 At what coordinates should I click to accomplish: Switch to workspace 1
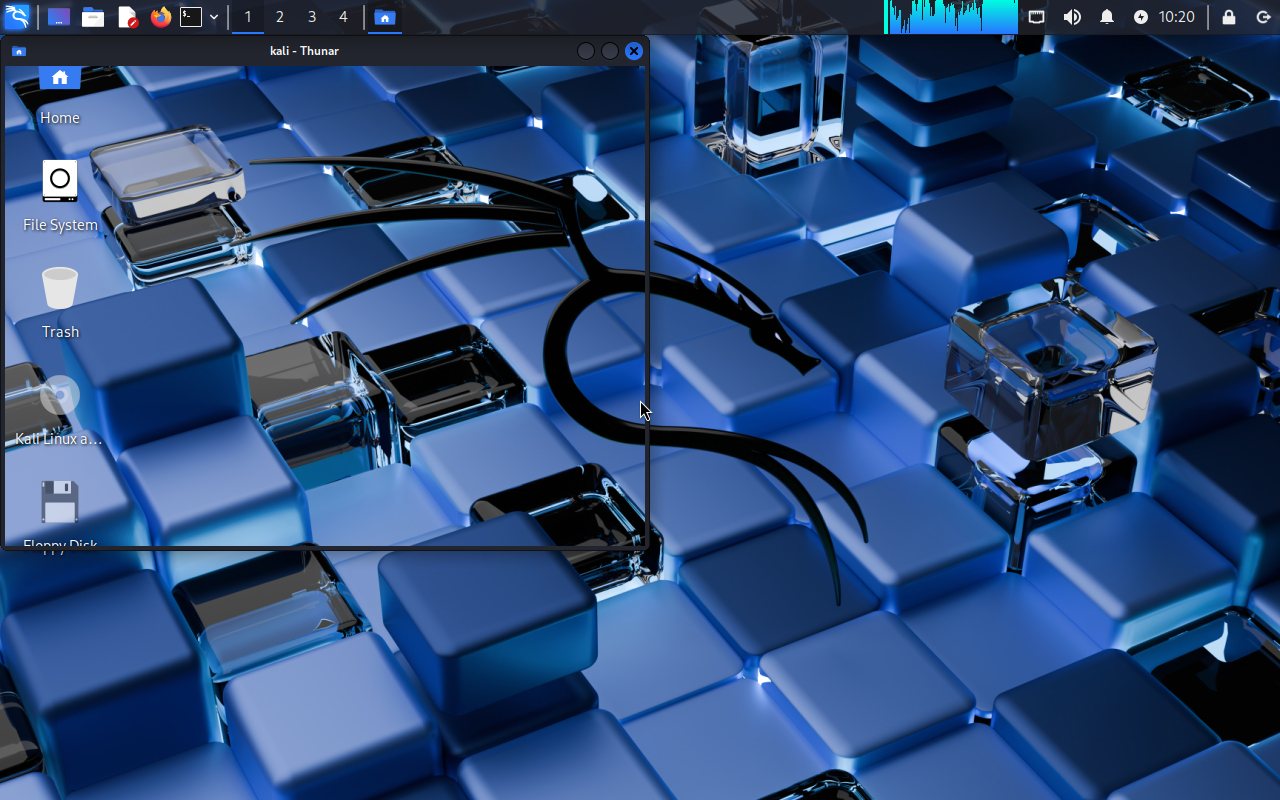pos(248,17)
